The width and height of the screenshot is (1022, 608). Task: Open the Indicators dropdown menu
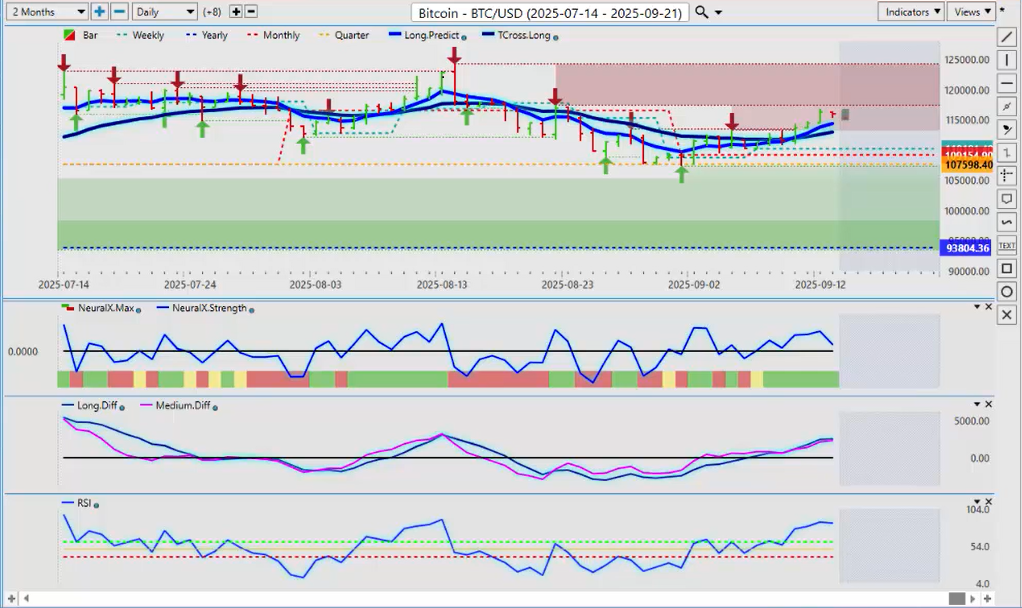(911, 12)
